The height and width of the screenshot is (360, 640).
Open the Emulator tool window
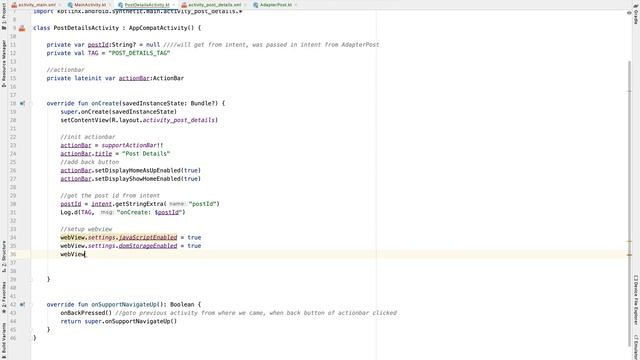coord(636,347)
